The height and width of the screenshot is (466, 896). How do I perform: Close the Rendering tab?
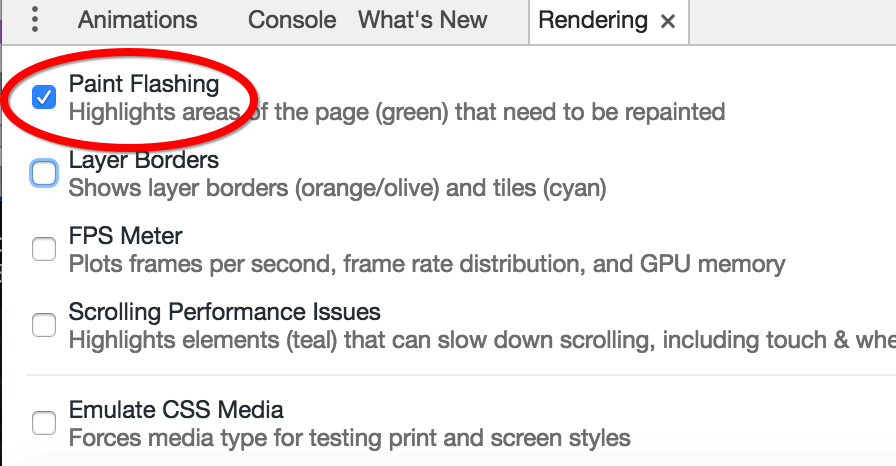[667, 22]
